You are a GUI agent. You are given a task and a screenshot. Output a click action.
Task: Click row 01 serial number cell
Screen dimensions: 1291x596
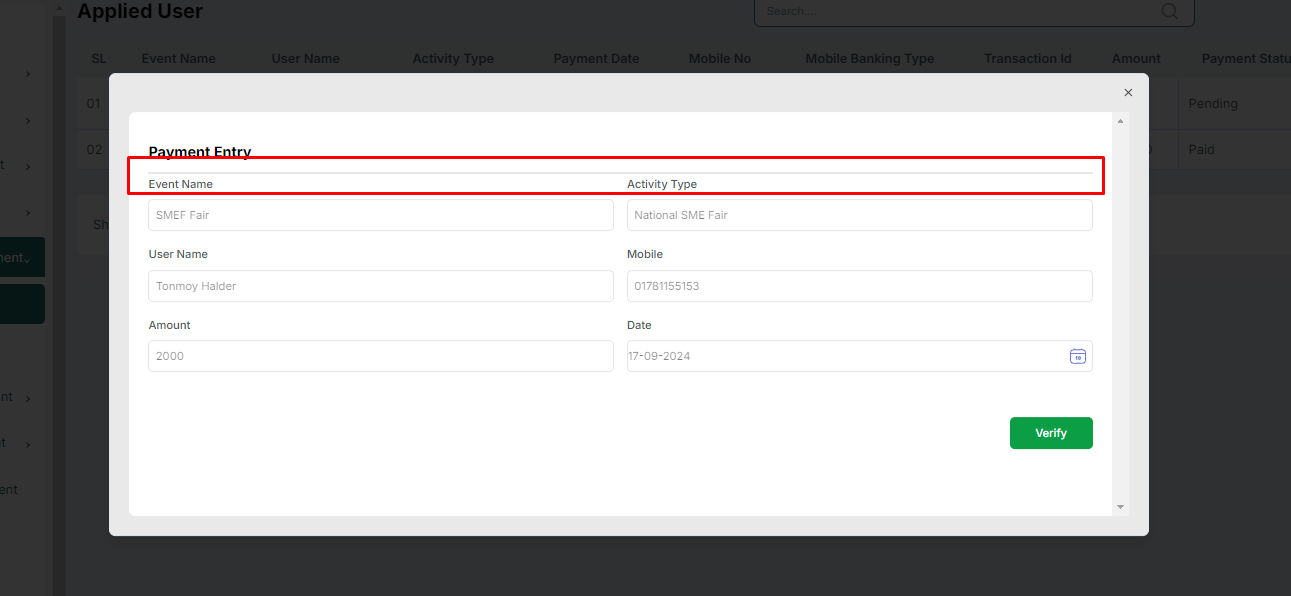click(x=93, y=104)
